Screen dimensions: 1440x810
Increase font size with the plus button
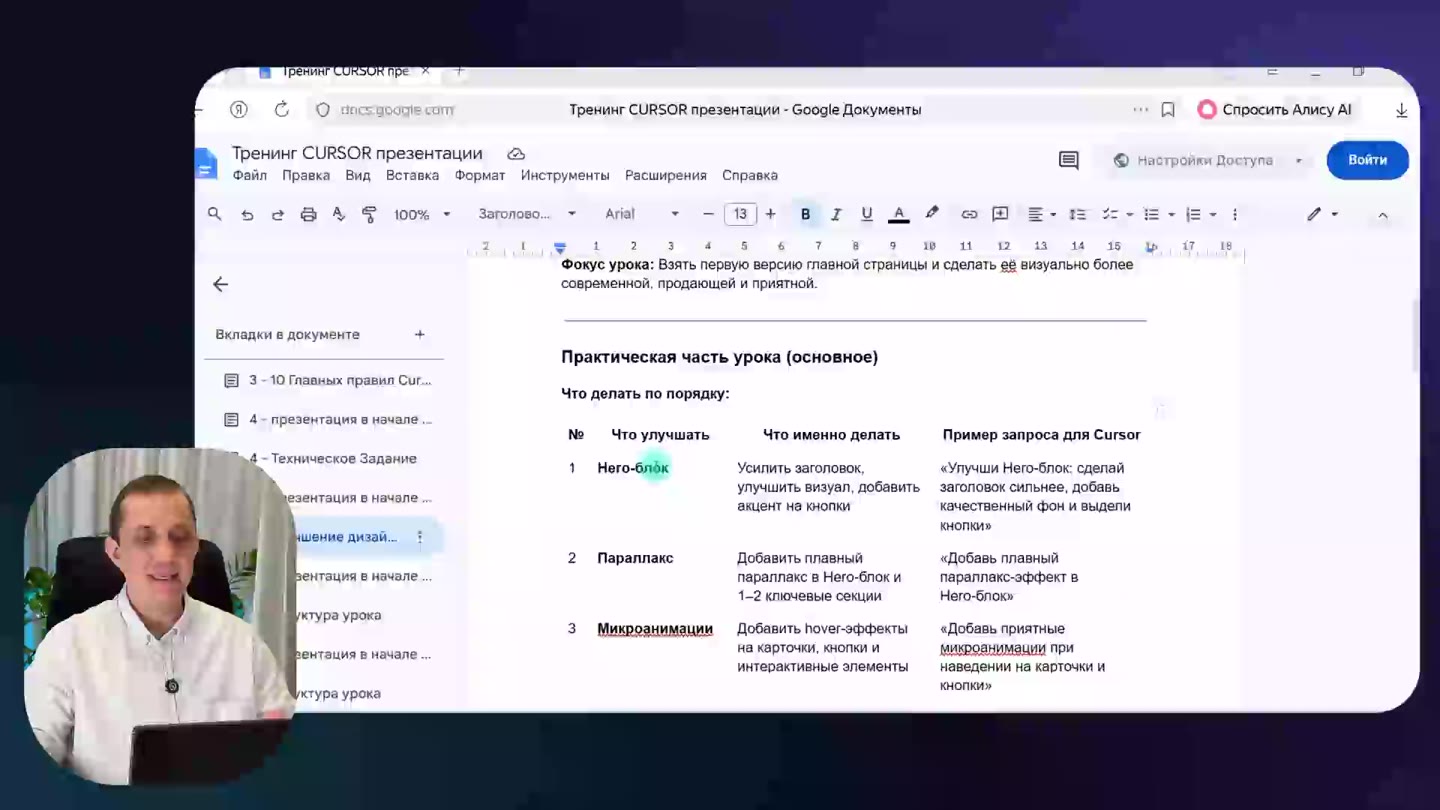point(770,214)
